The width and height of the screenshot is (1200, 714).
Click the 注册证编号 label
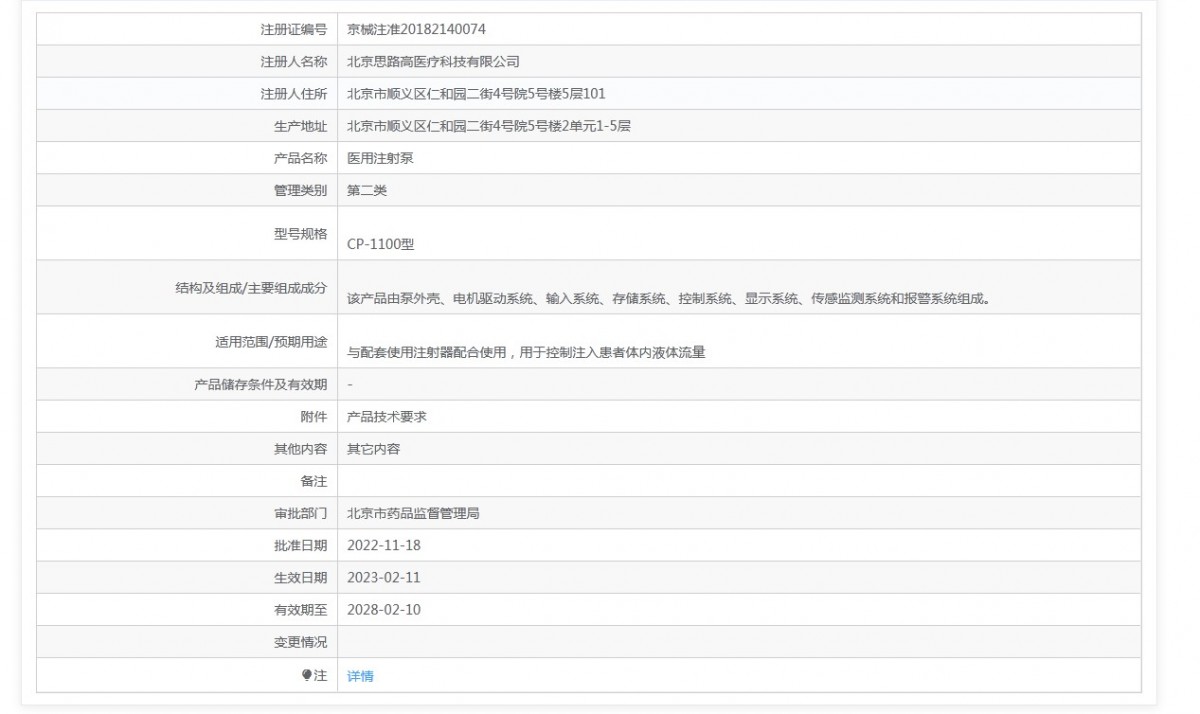(x=294, y=30)
